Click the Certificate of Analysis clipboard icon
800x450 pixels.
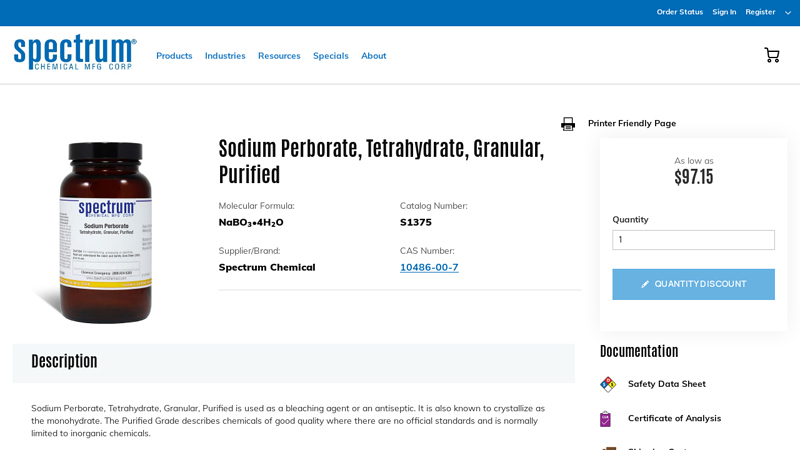pos(605,419)
